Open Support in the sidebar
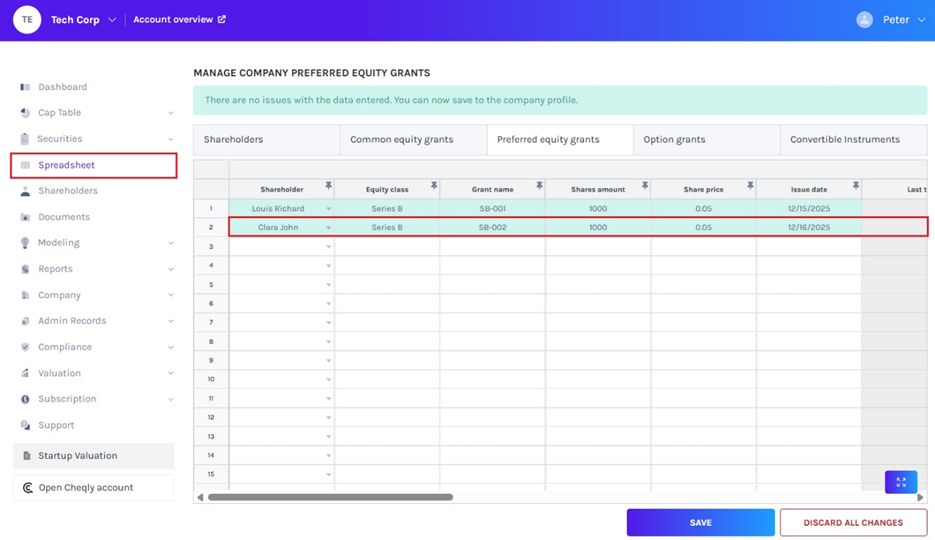Screen dimensions: 935x540 pos(56,425)
